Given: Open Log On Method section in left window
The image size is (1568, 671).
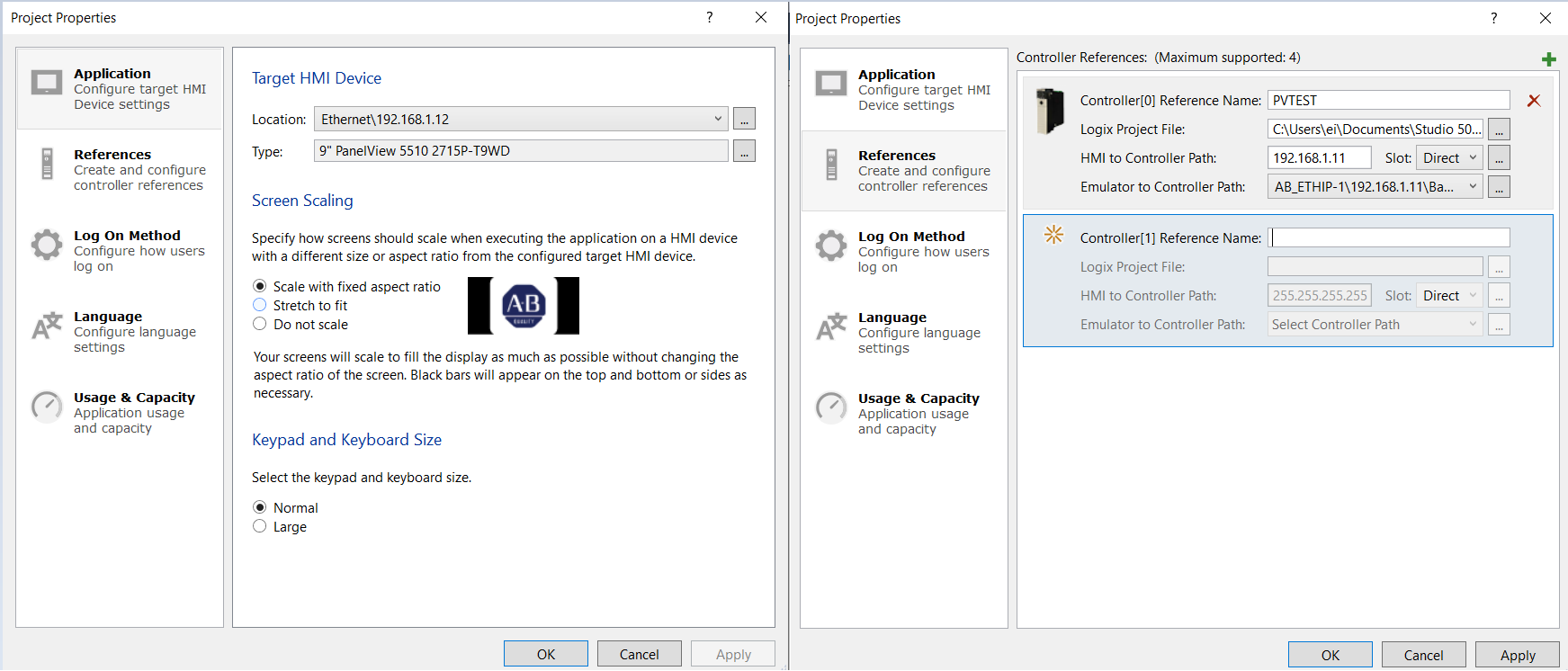Looking at the screenshot, I should [120, 250].
